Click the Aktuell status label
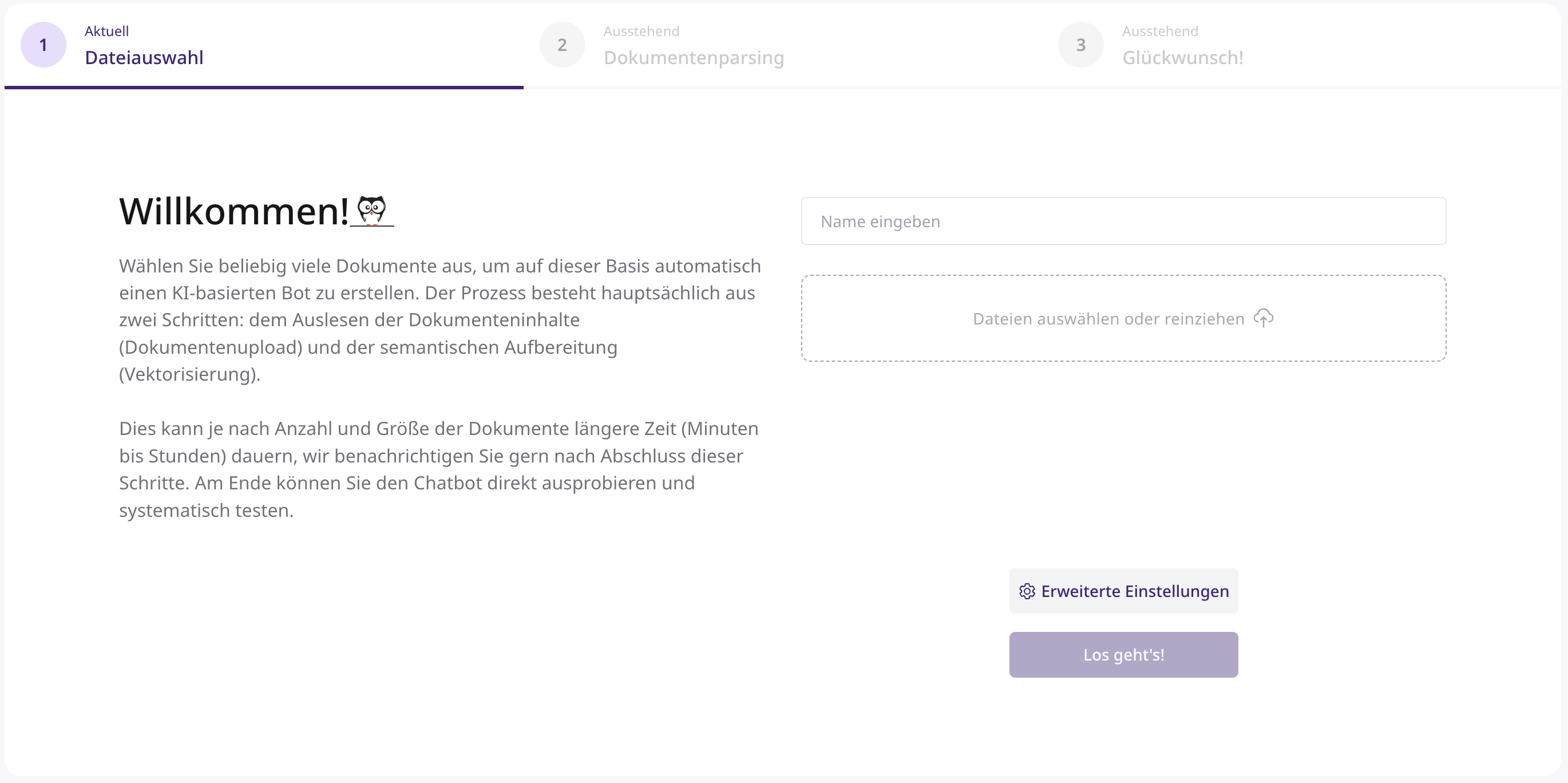Viewport: 1568px width, 783px height. coord(106,31)
